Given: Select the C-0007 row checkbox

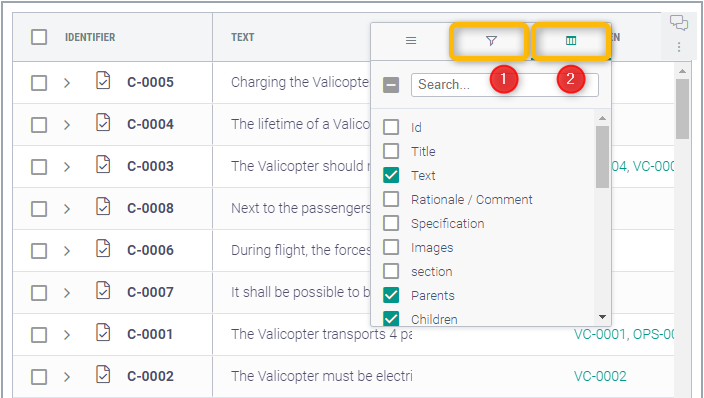Looking at the screenshot, I should (39, 293).
